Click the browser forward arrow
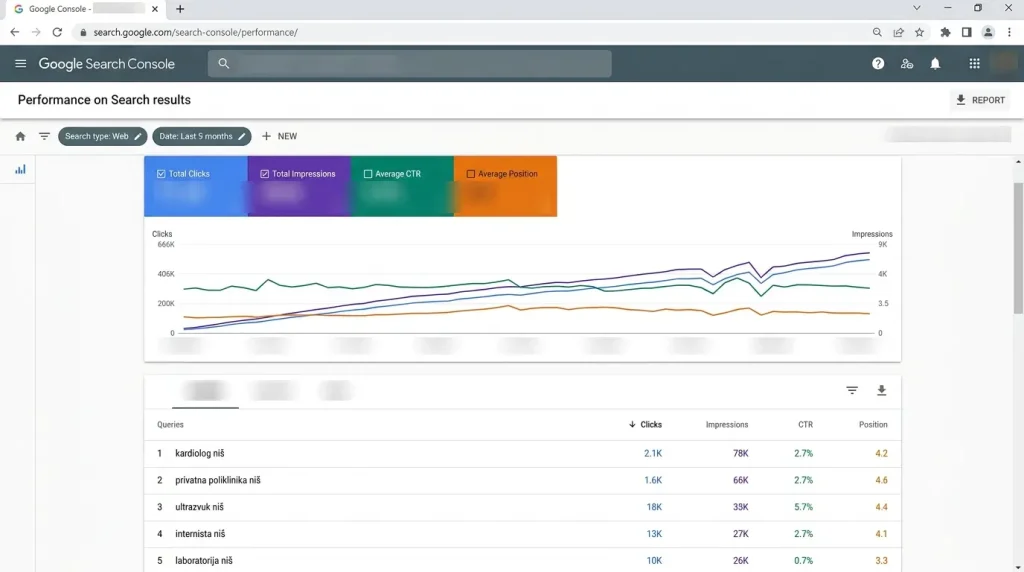The height and width of the screenshot is (572, 1024). coord(36,32)
